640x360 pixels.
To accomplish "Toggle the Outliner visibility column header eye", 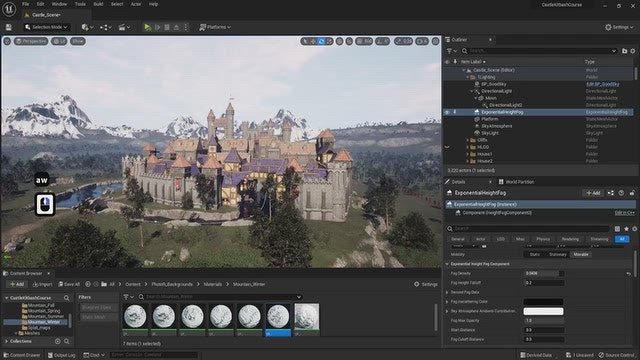I will point(447,62).
